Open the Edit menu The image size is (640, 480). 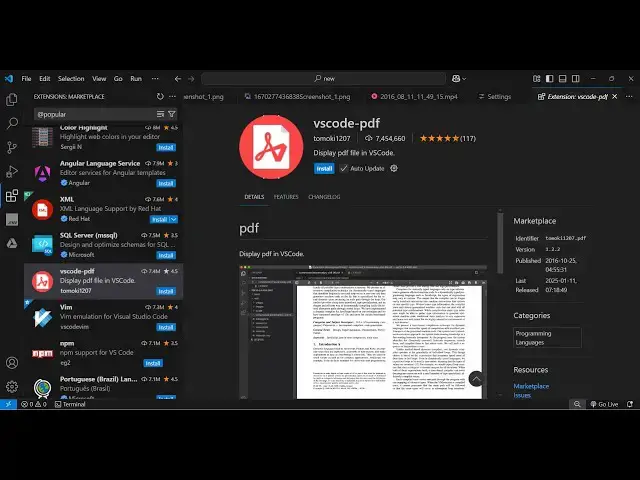44,78
